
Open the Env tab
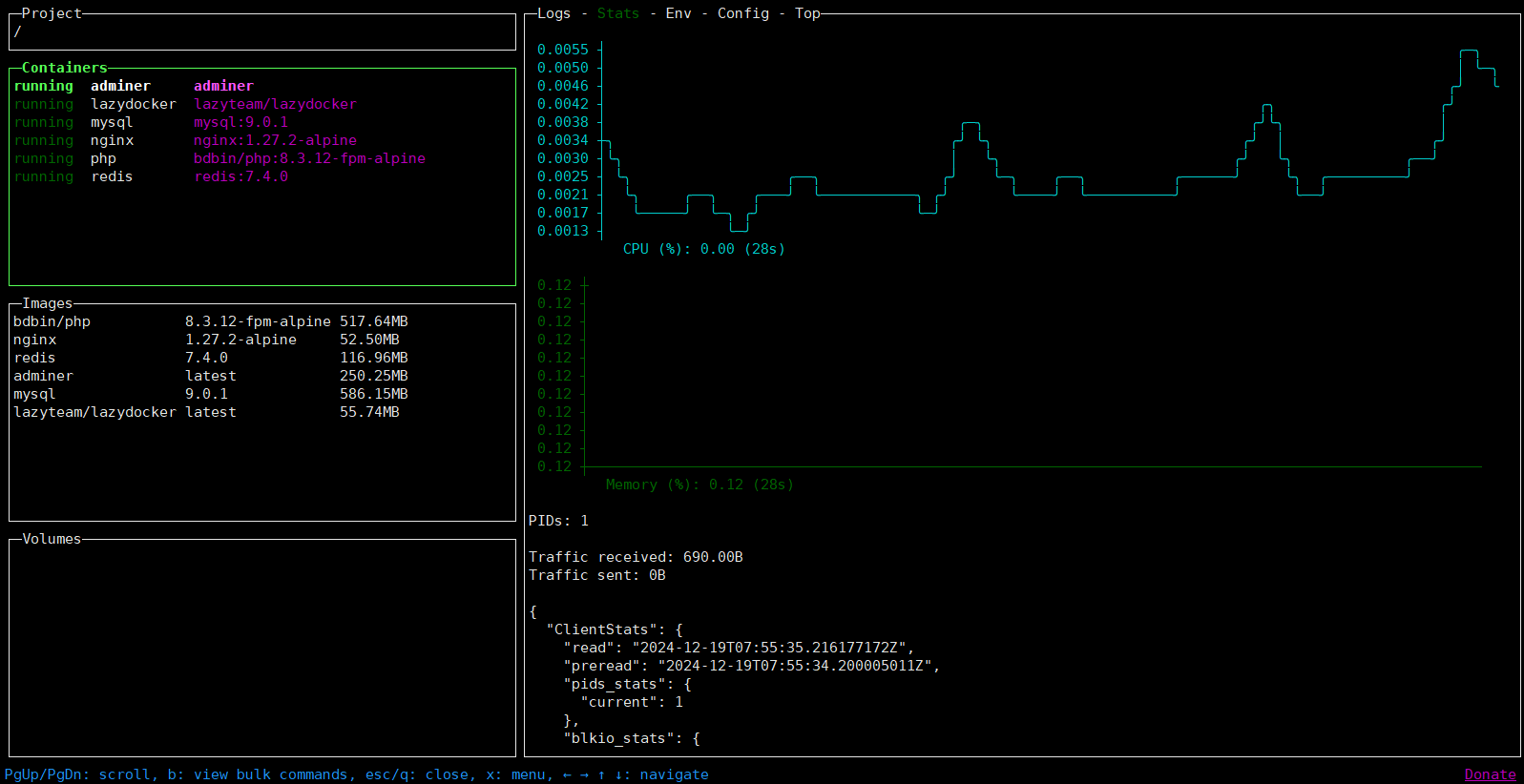pos(678,13)
